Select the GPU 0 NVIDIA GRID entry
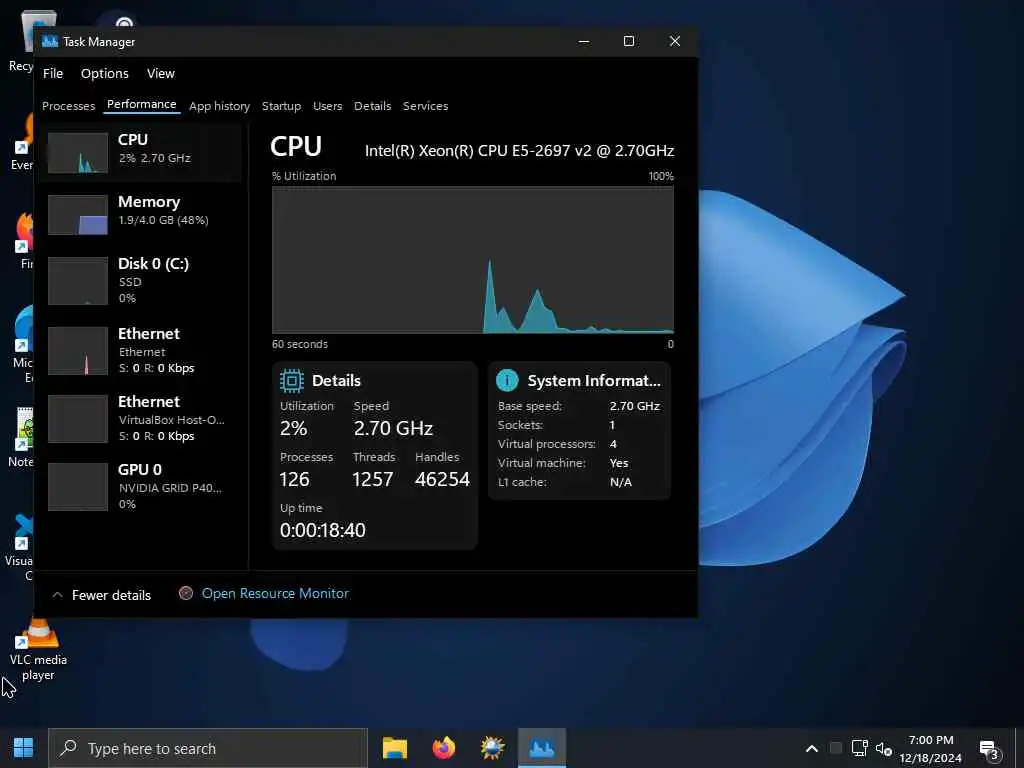Image resolution: width=1024 pixels, height=768 pixels. (140, 487)
